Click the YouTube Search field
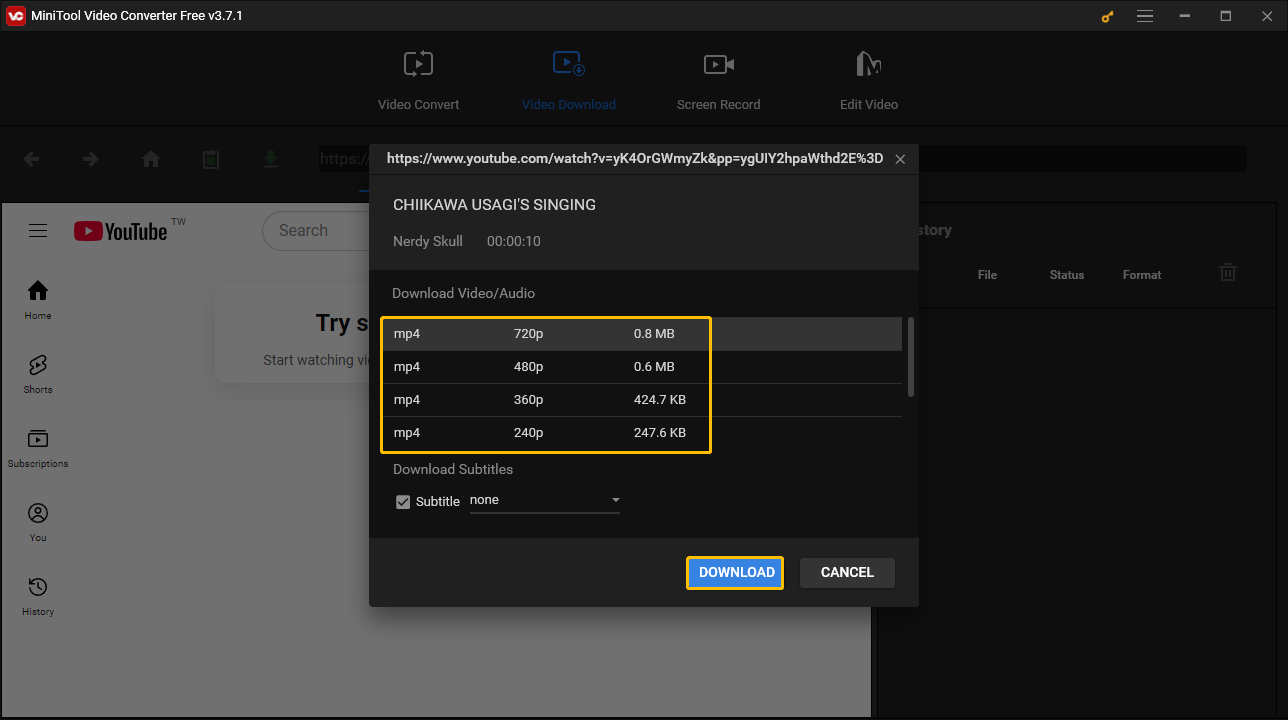The width and height of the screenshot is (1288, 720). coord(316,230)
